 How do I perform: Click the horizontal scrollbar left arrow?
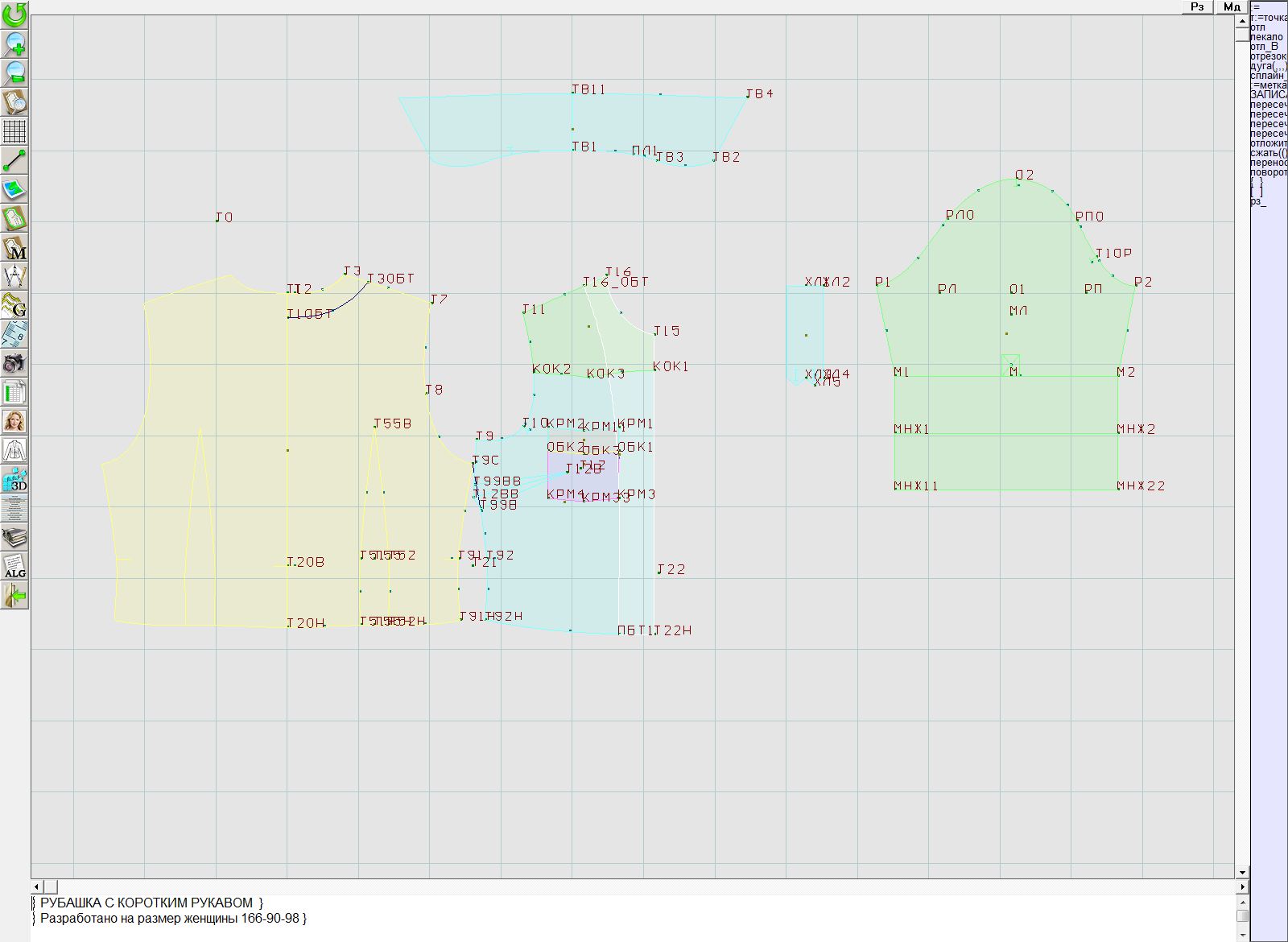[37, 886]
